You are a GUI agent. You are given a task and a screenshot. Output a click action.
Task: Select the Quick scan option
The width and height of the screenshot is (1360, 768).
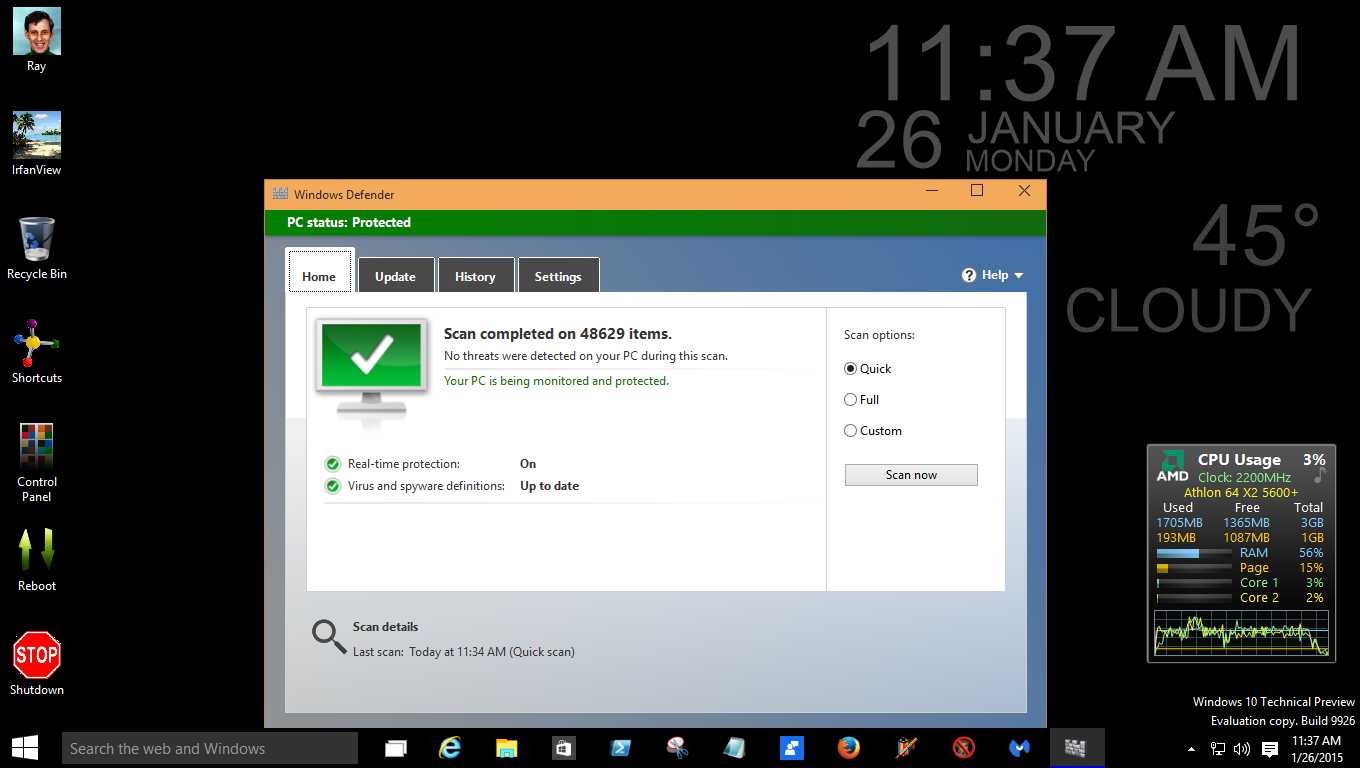868,369
